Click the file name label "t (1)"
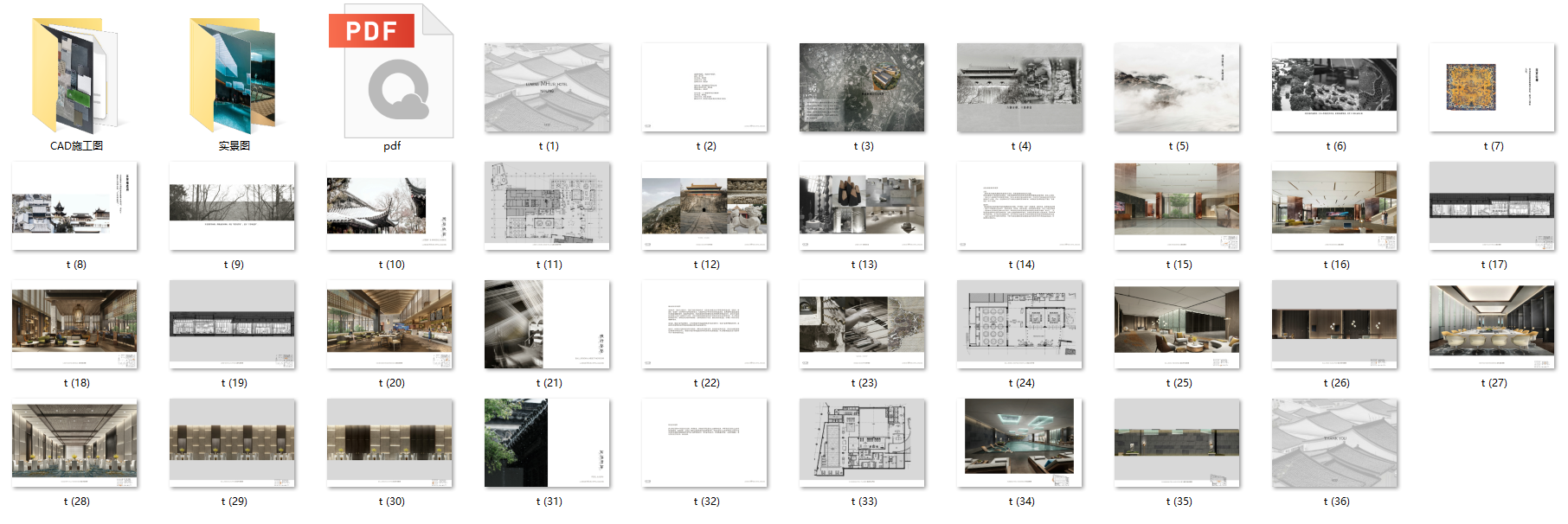 point(549,146)
